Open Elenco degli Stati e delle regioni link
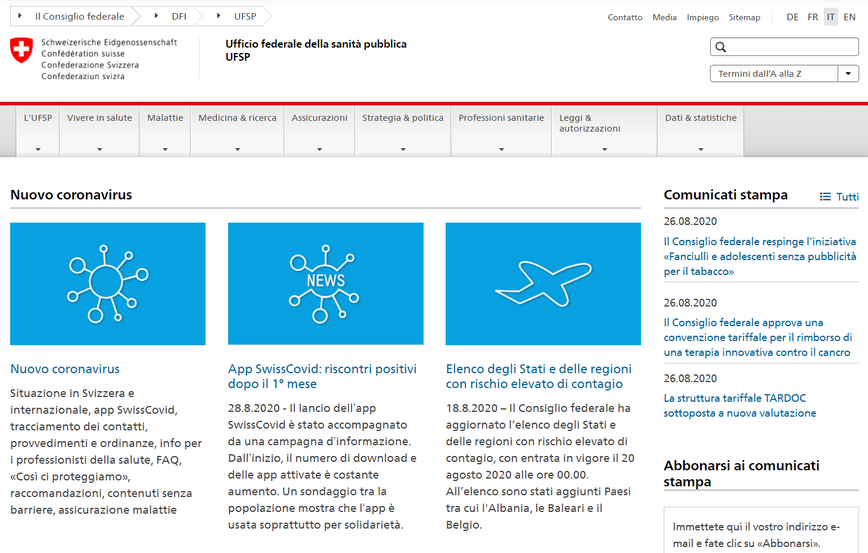 (539, 376)
